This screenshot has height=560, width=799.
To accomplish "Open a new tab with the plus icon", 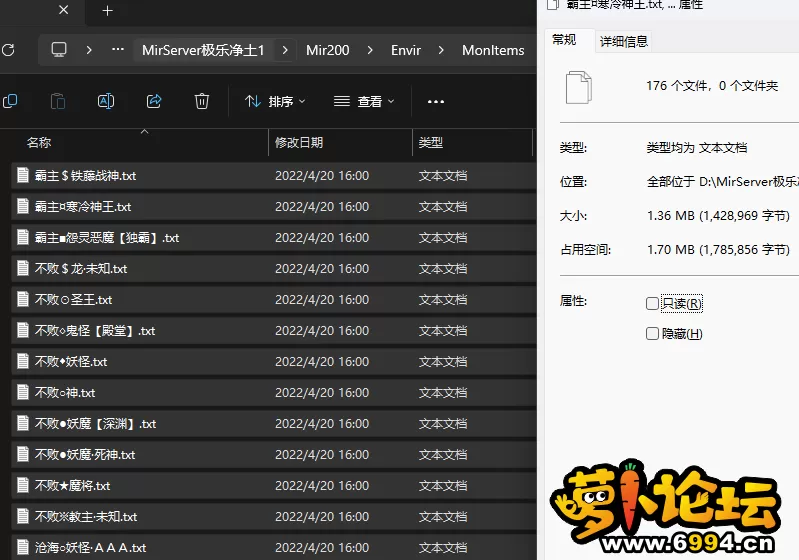I will coord(108,11).
